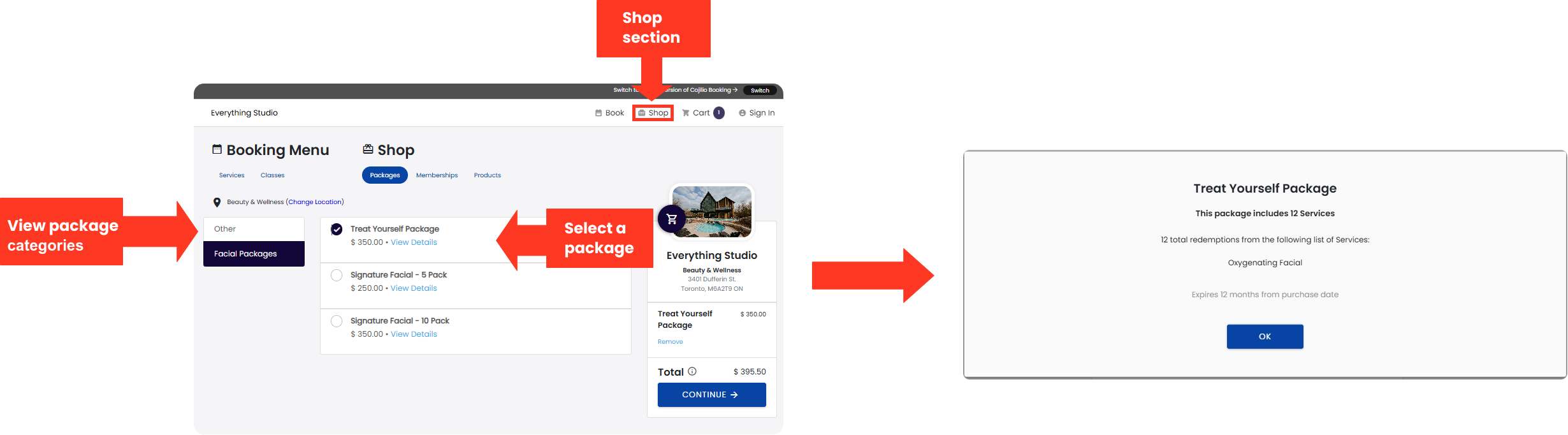Open the Other package category
Image resolution: width=1568 pixels, height=435 pixels.
tap(254, 229)
